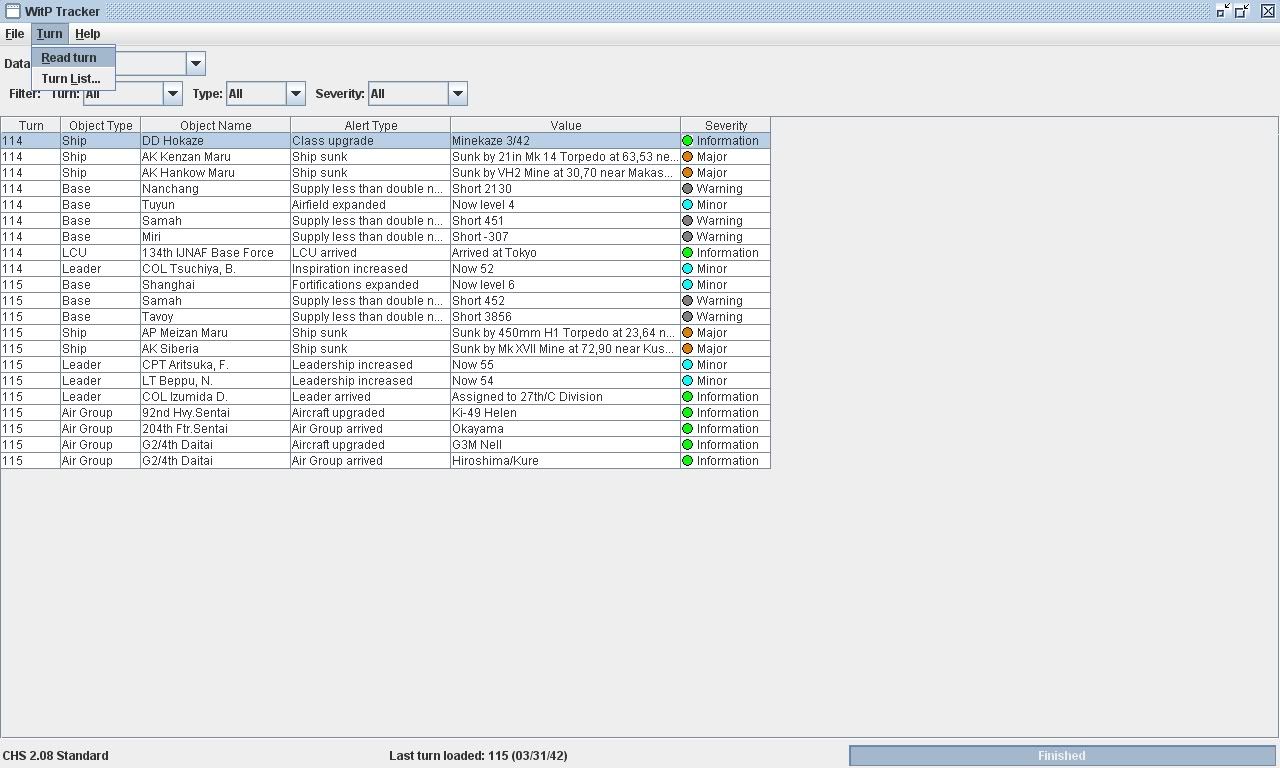Click gray Warning dot for Nanchang
Screen dimensions: 1280x768
click(x=688, y=189)
